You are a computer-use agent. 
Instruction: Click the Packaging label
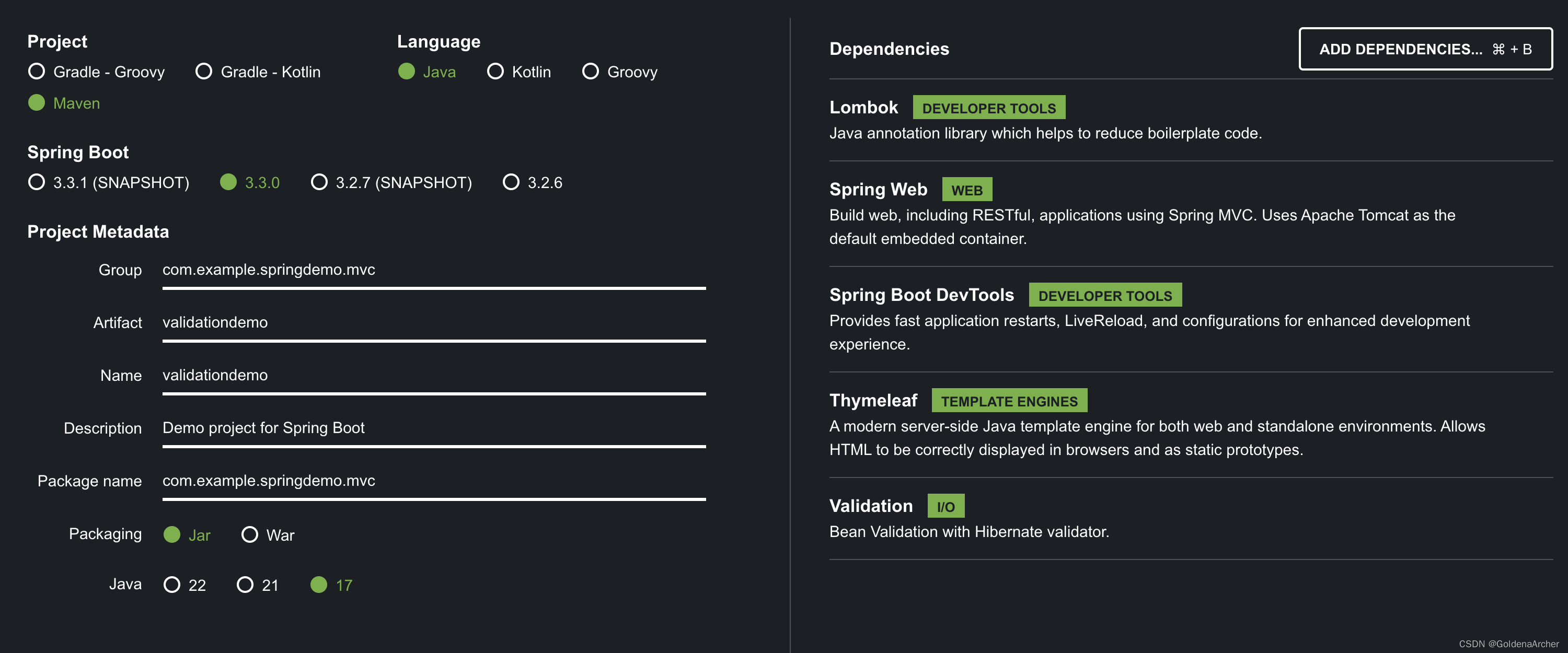coord(105,534)
